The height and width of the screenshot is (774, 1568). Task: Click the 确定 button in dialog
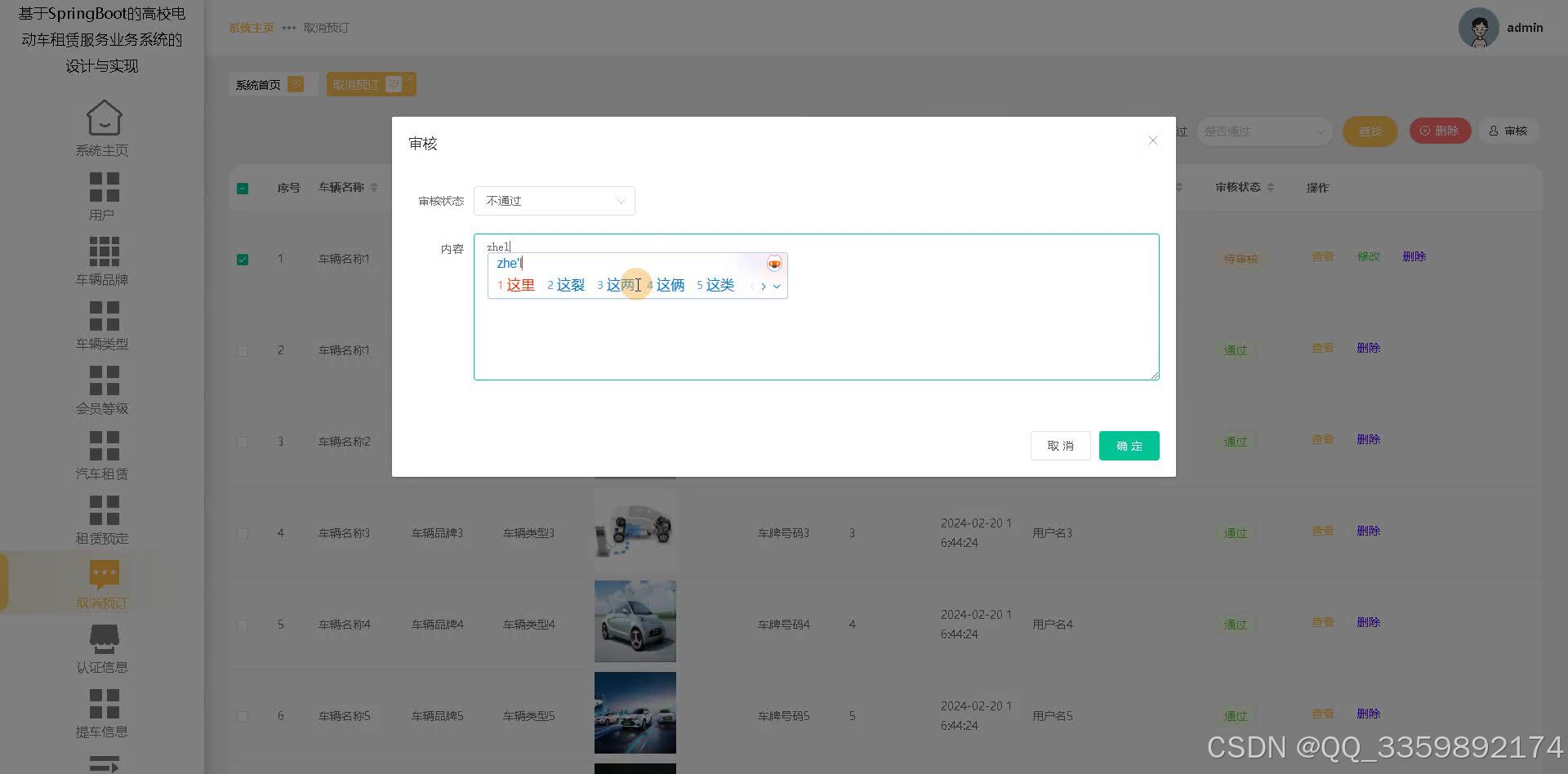click(1129, 446)
